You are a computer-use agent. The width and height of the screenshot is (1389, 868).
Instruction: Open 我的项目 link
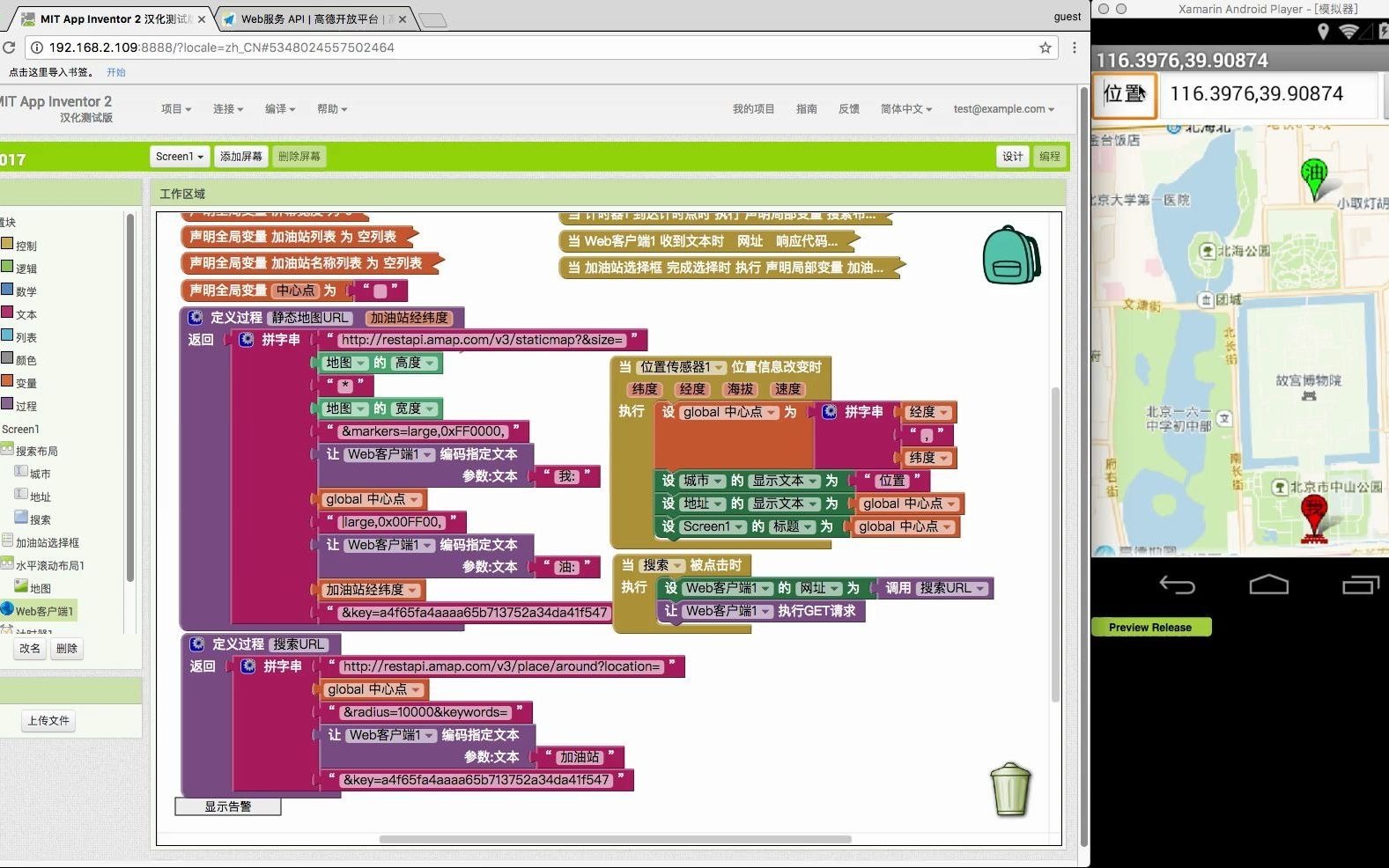(753, 109)
